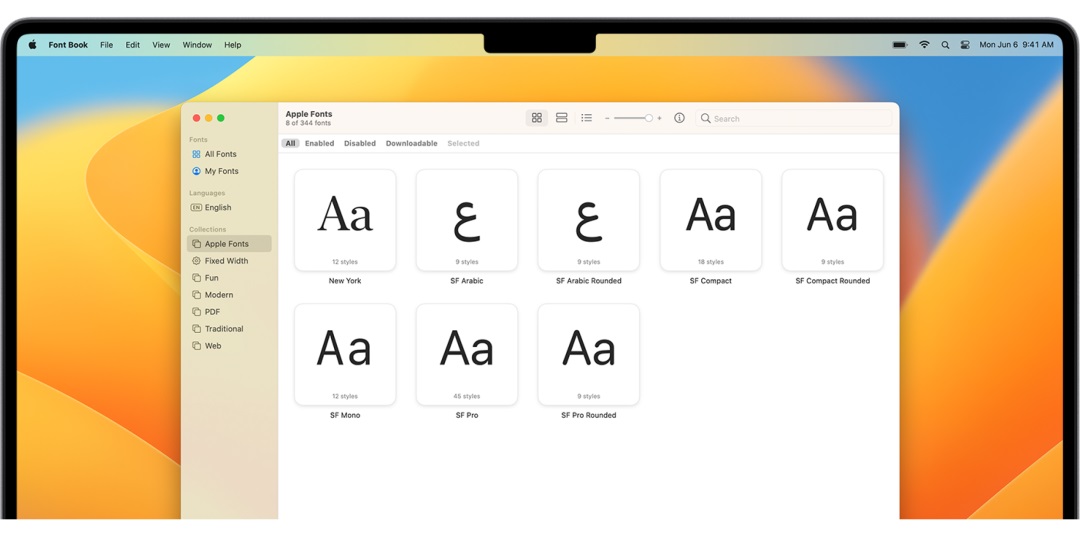
Task: Switch to grid view icon
Action: 537,118
